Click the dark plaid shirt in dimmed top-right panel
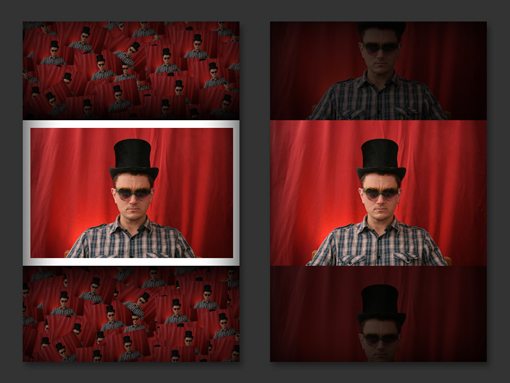Viewport: 510px width, 383px height. point(378,98)
